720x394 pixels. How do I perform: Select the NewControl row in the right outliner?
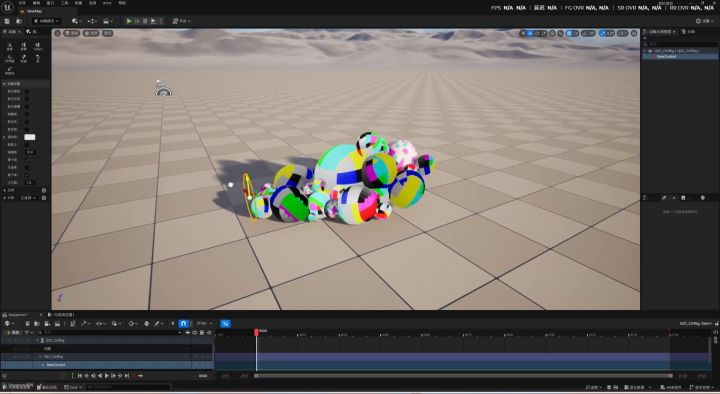(x=681, y=56)
